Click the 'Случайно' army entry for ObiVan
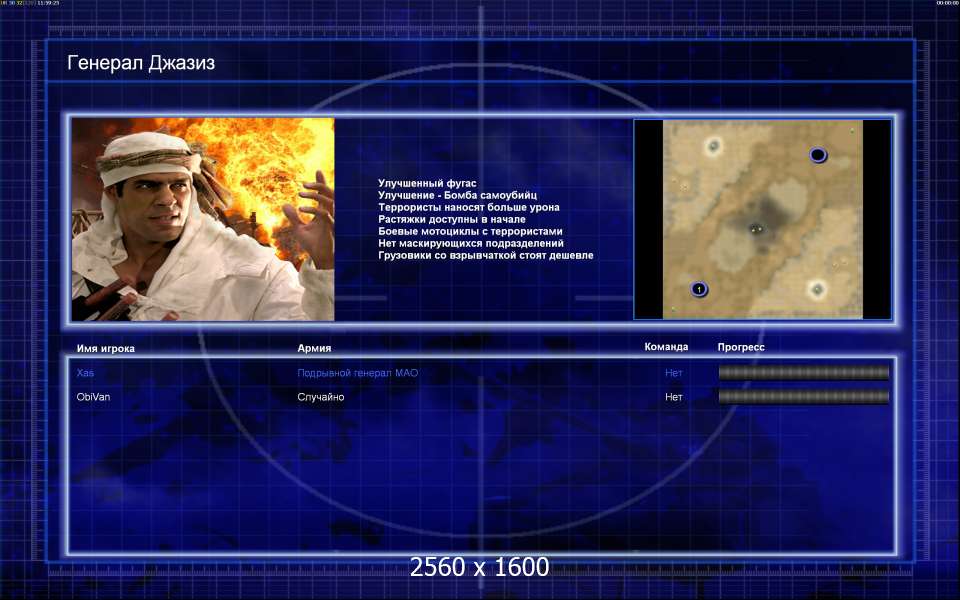 (321, 397)
